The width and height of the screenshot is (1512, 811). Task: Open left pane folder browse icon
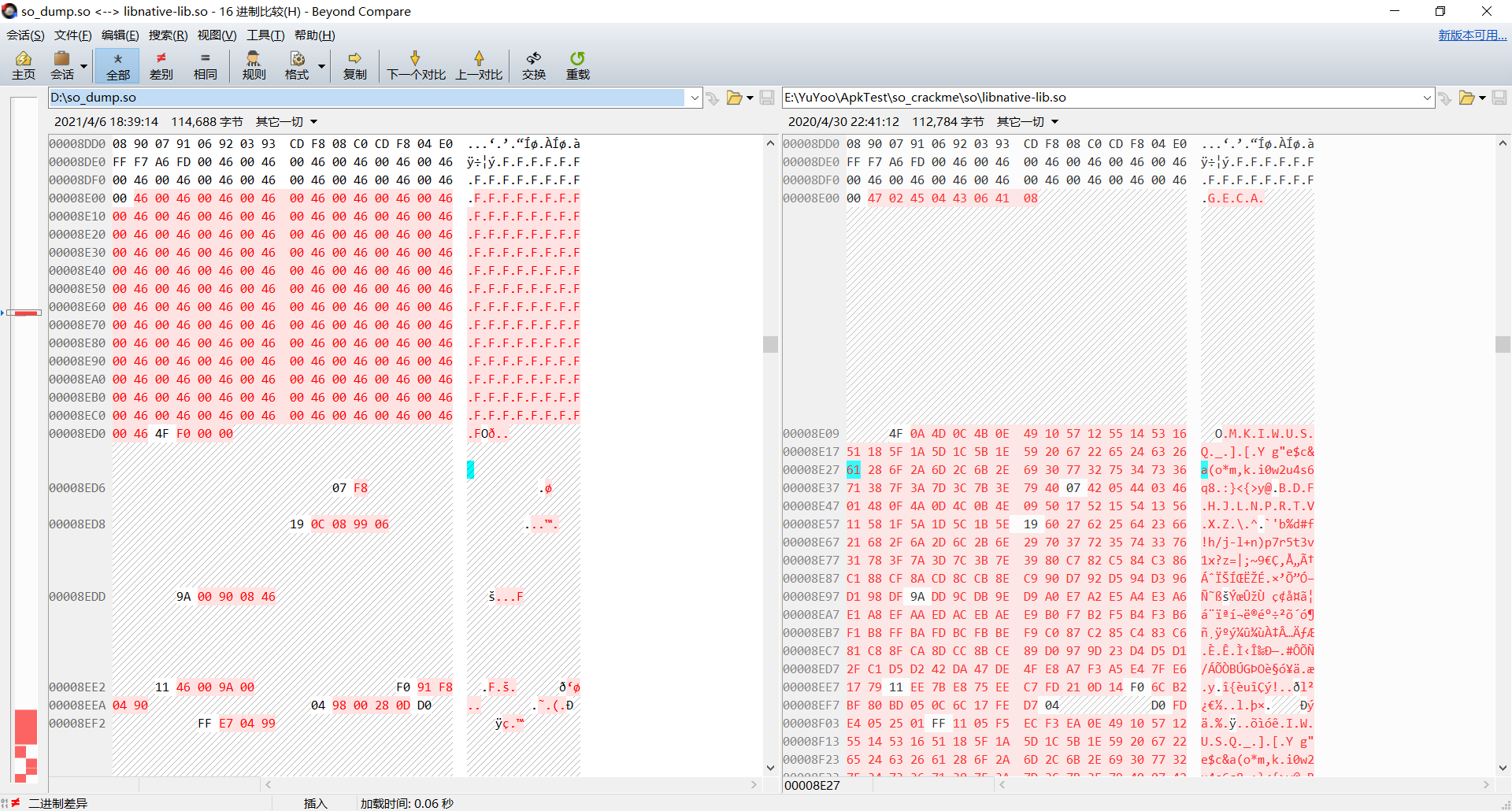click(x=734, y=98)
